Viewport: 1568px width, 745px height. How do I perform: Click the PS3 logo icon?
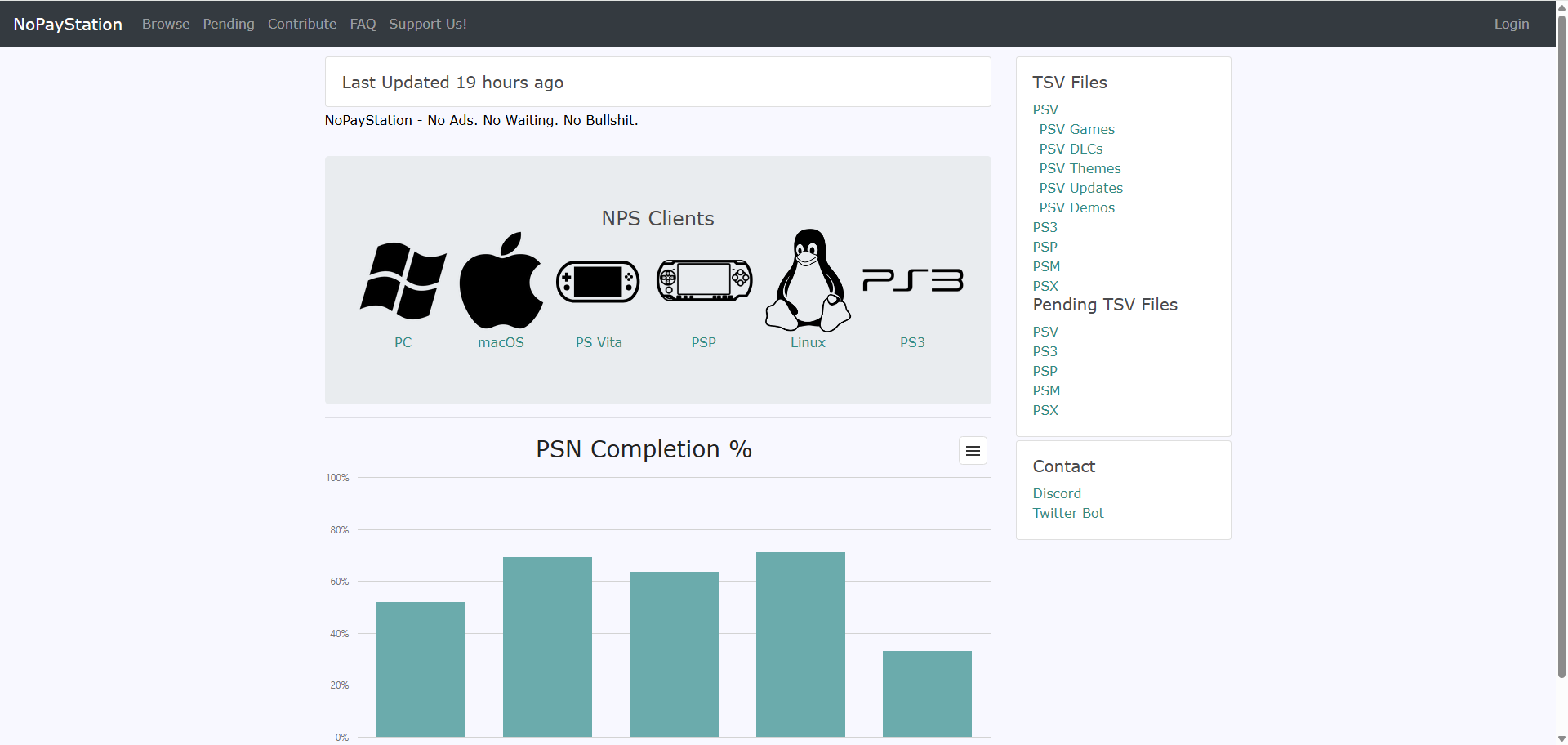point(913,280)
